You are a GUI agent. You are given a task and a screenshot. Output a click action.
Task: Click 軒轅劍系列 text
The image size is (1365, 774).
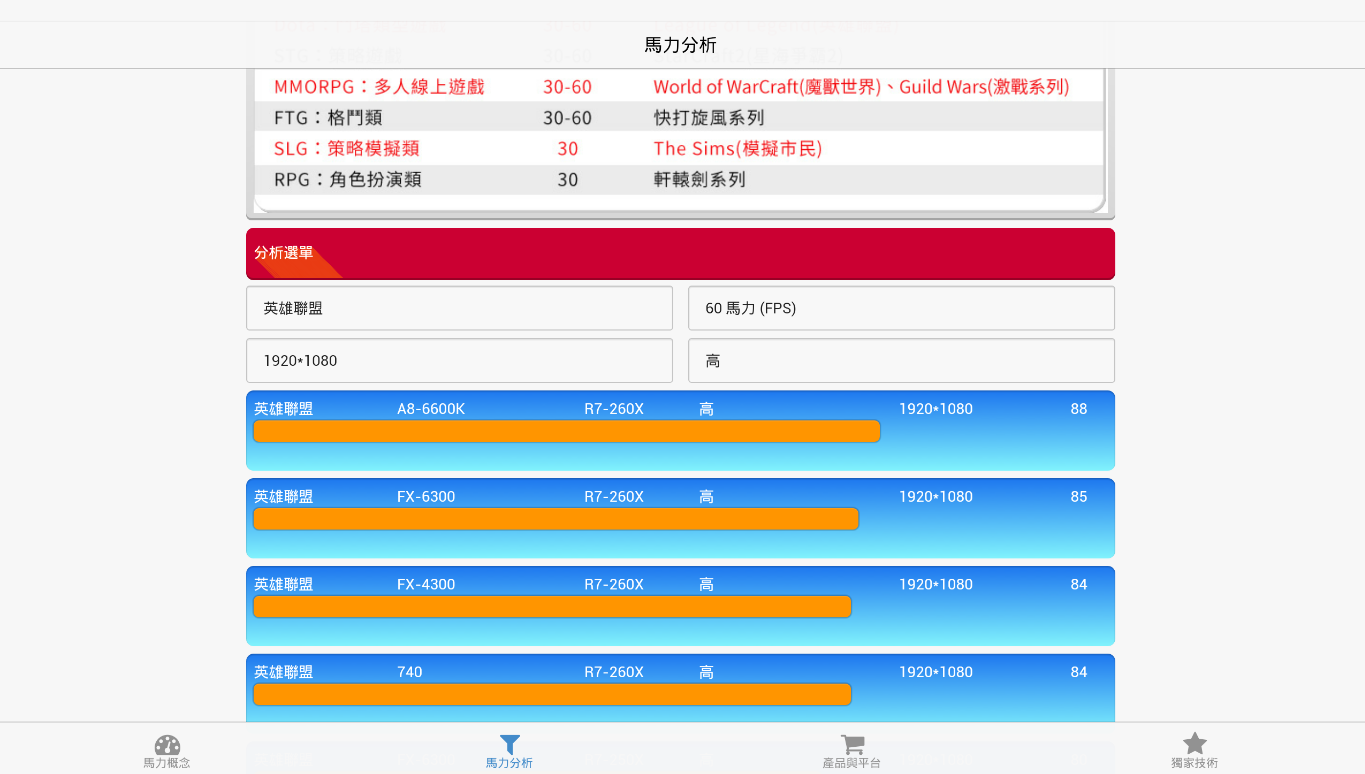[700, 180]
